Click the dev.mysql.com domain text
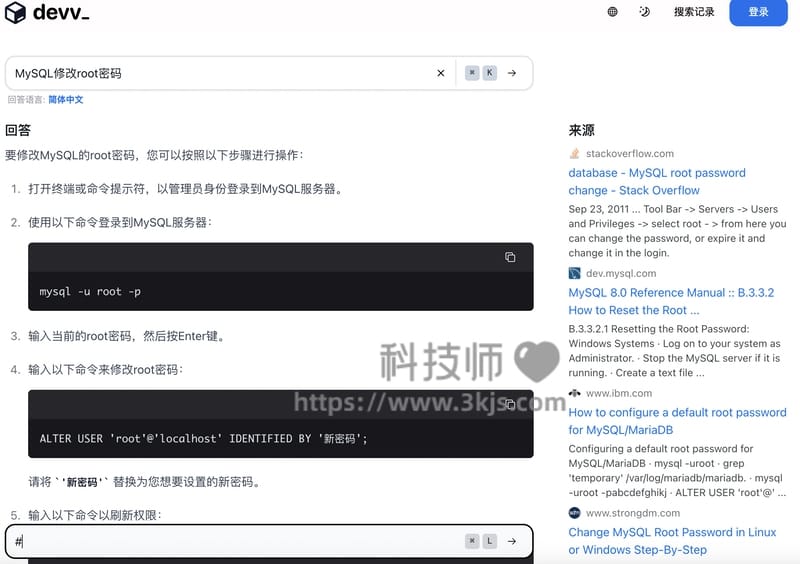This screenshot has width=800, height=564. pos(621,273)
